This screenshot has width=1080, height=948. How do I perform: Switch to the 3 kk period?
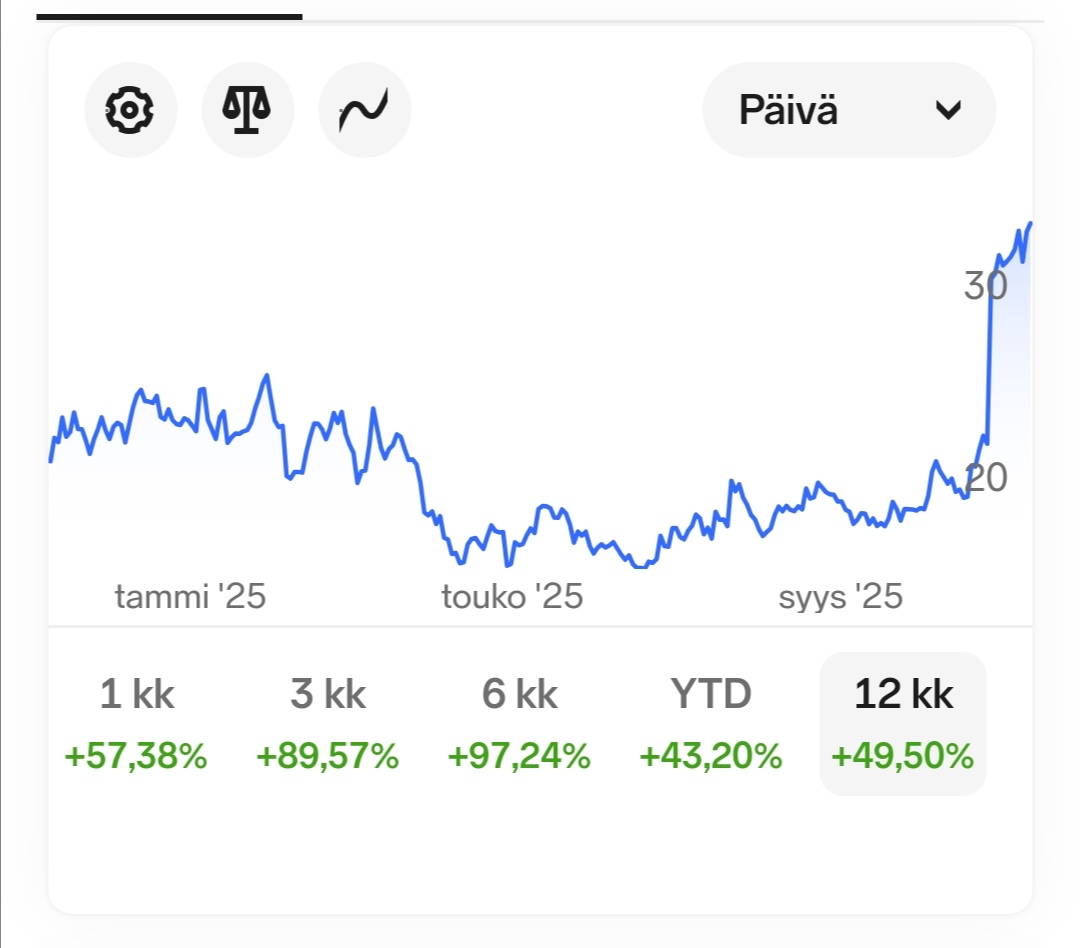pos(328,694)
